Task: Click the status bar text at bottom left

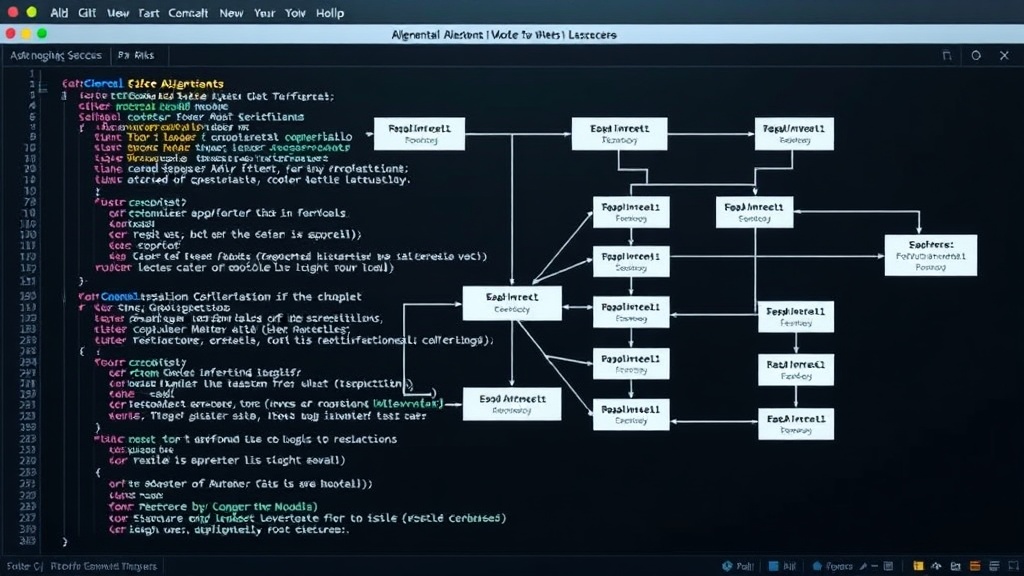Action: tap(82, 566)
